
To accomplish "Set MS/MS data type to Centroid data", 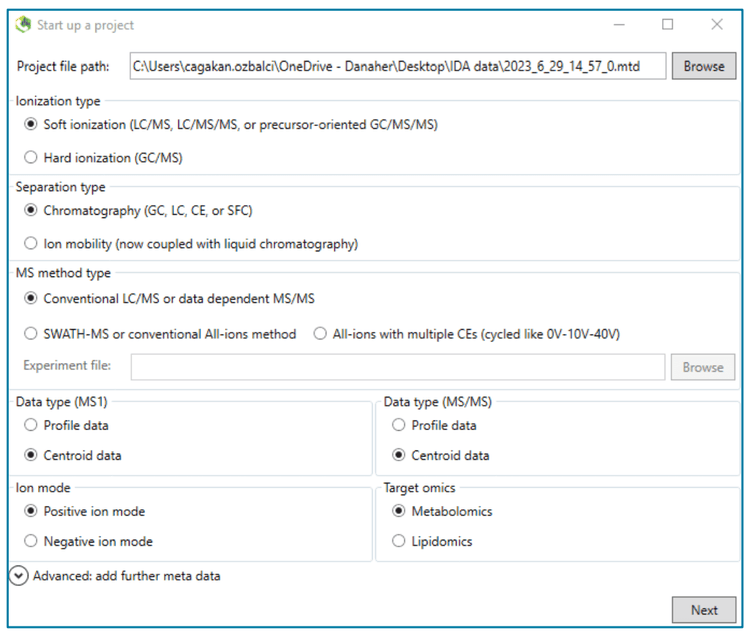I will click(399, 456).
